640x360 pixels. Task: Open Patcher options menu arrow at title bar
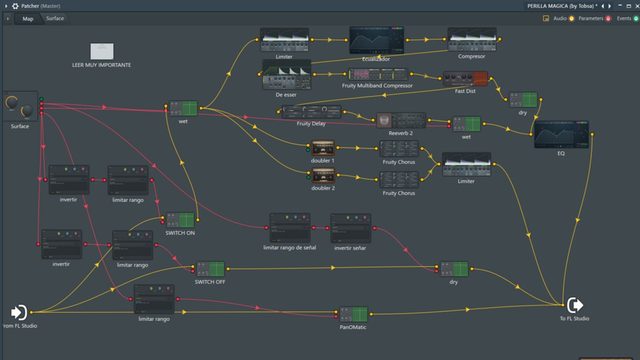(x=6, y=6)
